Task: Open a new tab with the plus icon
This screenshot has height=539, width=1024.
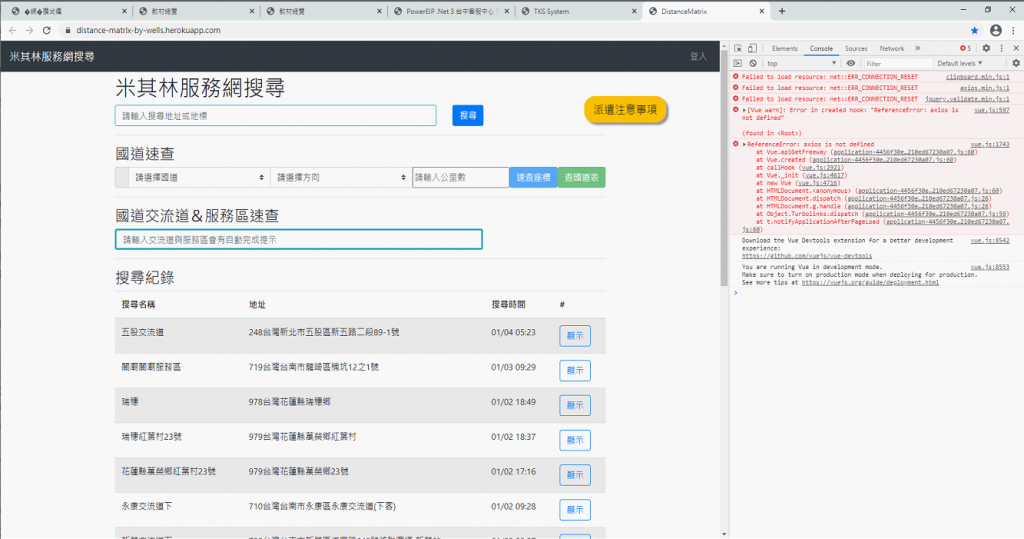Action: (782, 11)
